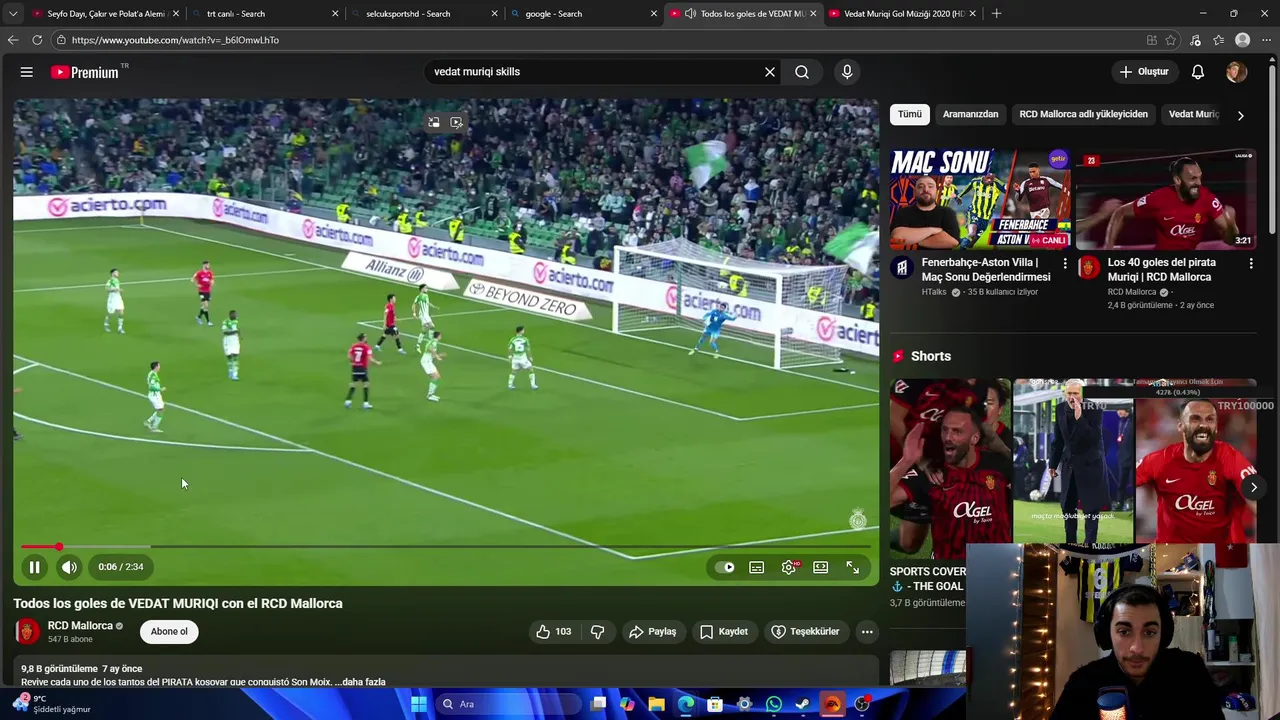
Task: Open Fenerbahçe-Aston Villa Maç Sonu thumbnail
Action: 980,199
